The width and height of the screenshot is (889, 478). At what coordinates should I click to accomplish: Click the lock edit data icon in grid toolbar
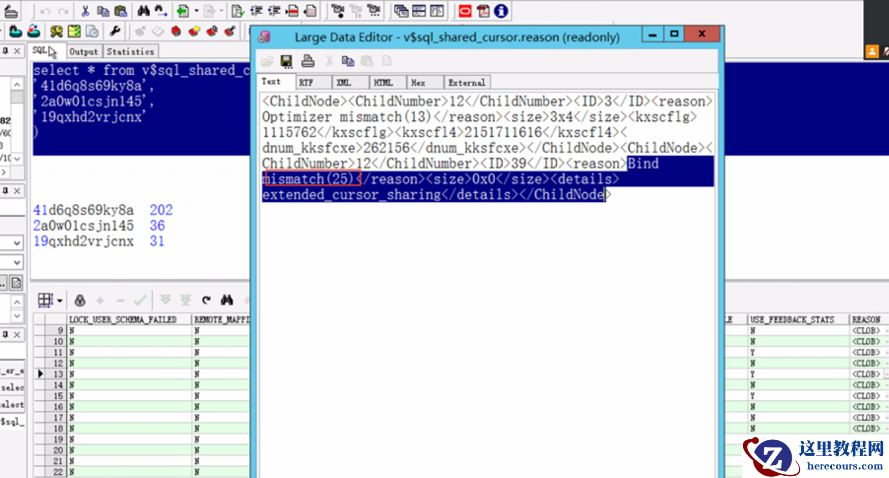[80, 300]
